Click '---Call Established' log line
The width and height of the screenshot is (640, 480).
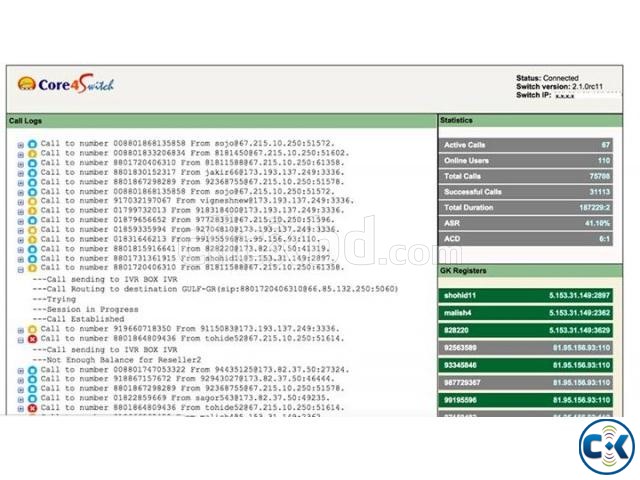tap(78, 319)
